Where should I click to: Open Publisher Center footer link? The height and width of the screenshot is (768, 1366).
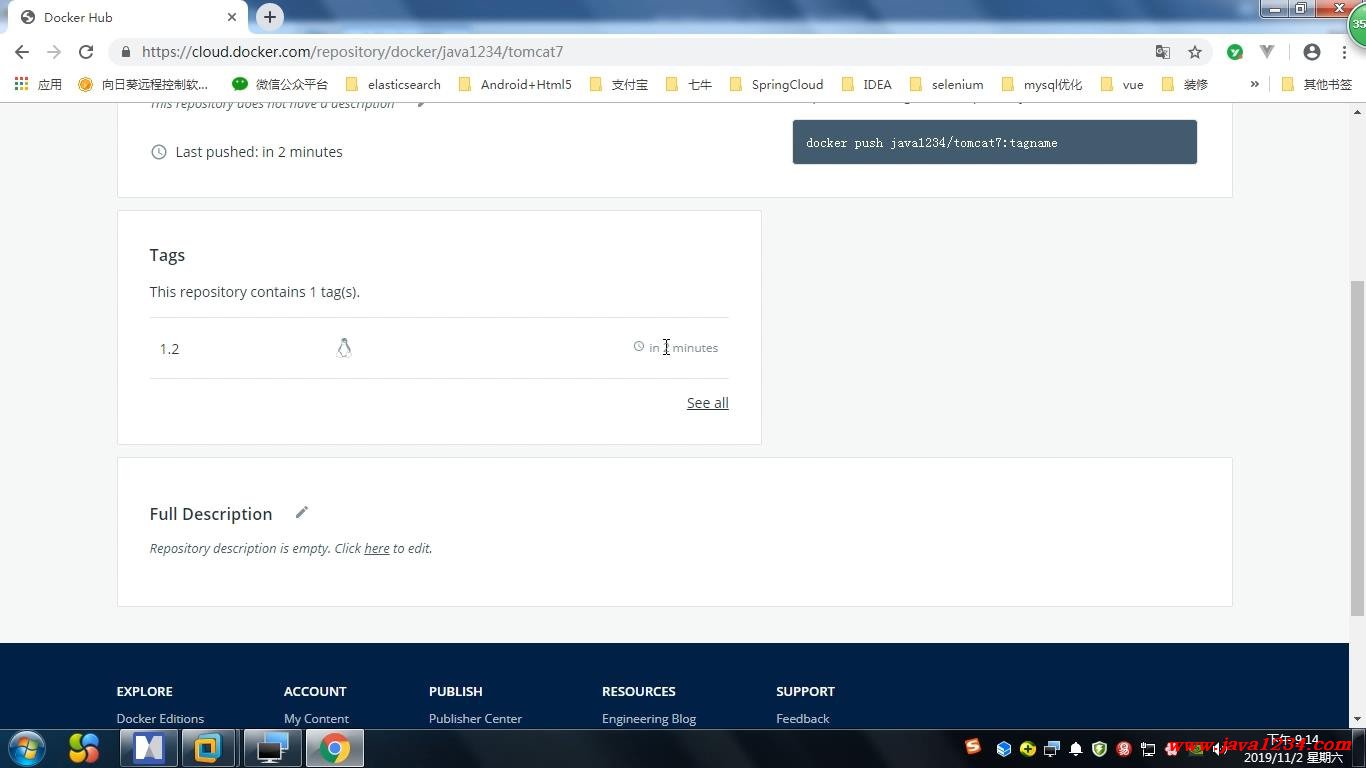pyautogui.click(x=475, y=718)
